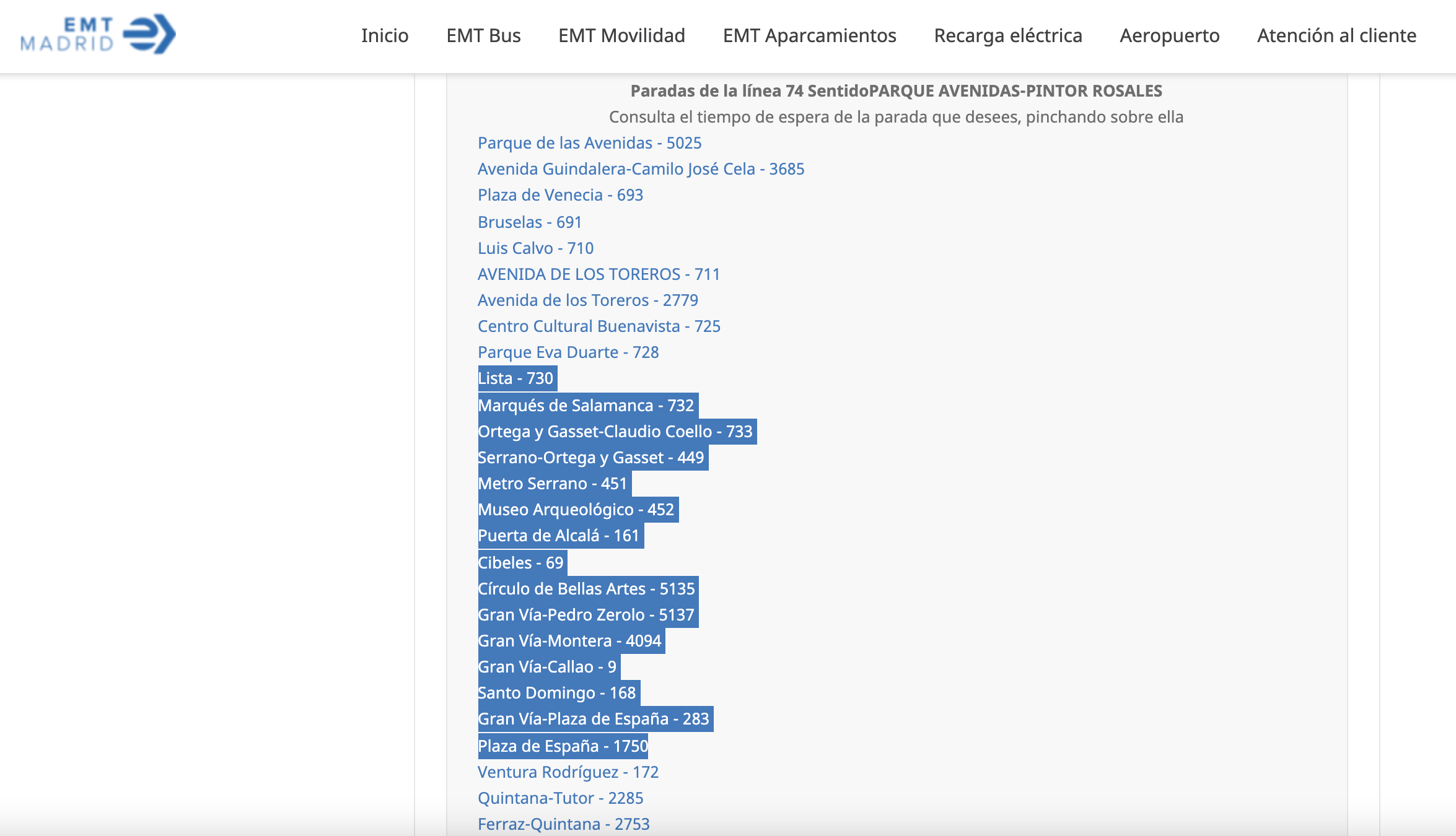Viewport: 1456px width, 836px height.
Task: Open Centro Cultural Buenavista - 725 stop
Action: point(599,326)
